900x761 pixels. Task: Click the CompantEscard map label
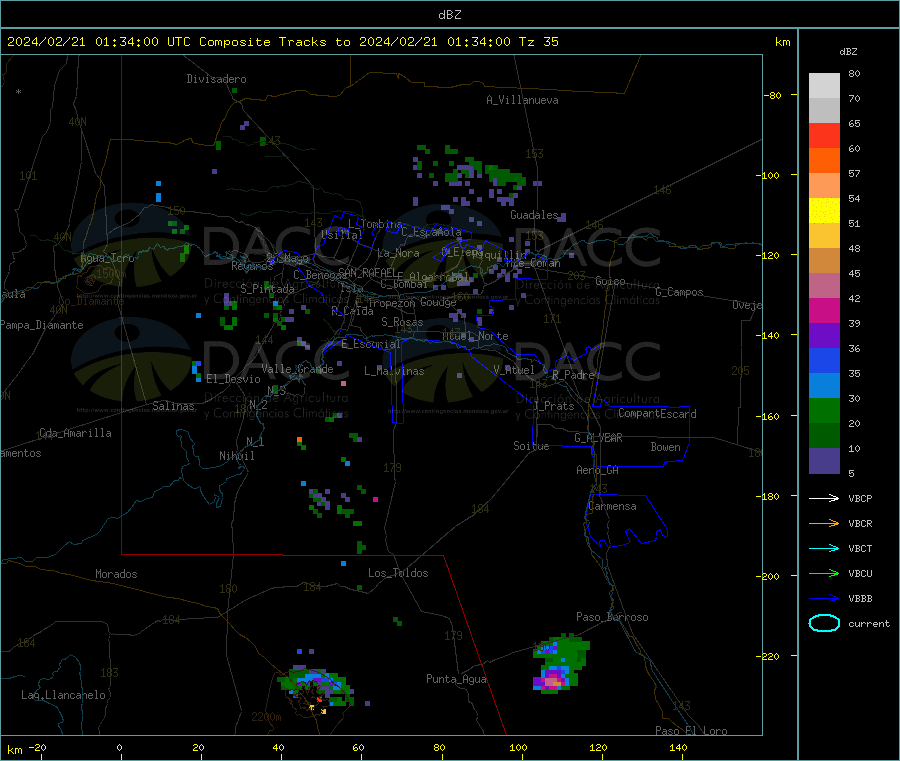coord(657,414)
